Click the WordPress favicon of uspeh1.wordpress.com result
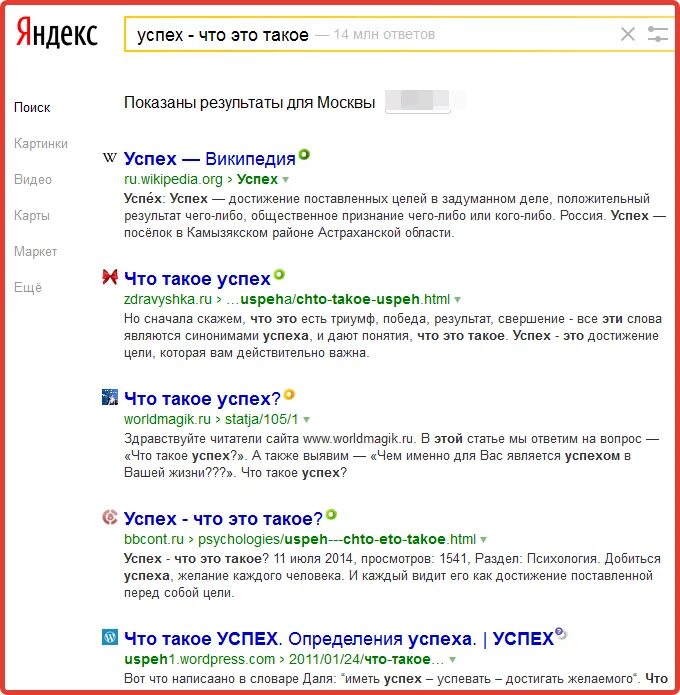 click(x=110, y=637)
